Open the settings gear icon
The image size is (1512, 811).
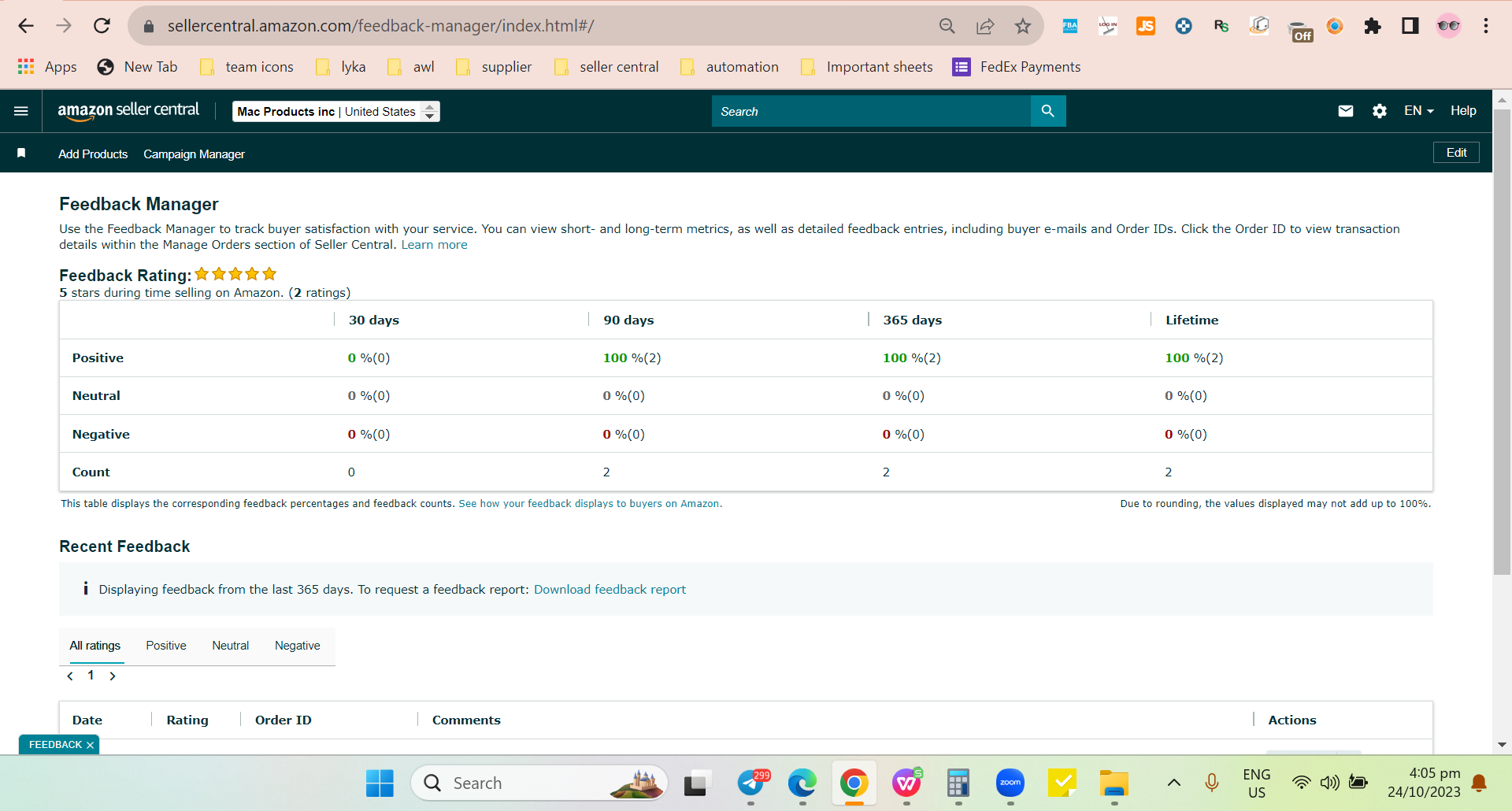click(x=1380, y=111)
